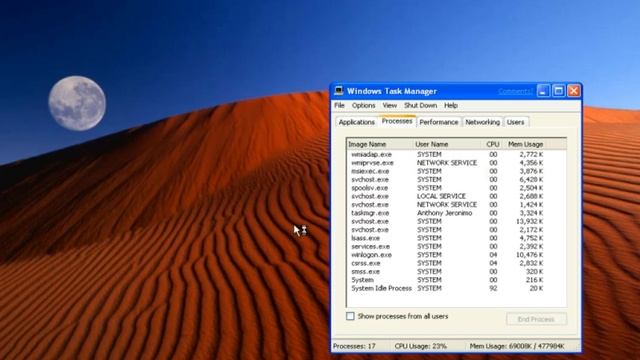The image size is (640, 360).
Task: Maximize the Task Manager window
Action: (558, 91)
